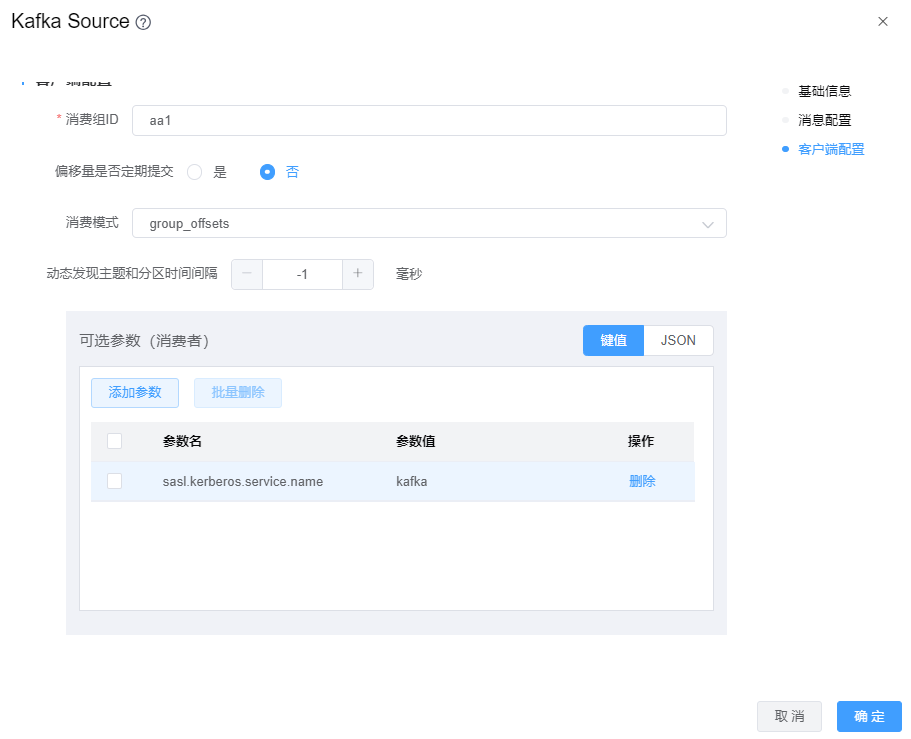Click the minus stepper for discovery interval
This screenshot has width=911, height=739.
pyautogui.click(x=247, y=274)
